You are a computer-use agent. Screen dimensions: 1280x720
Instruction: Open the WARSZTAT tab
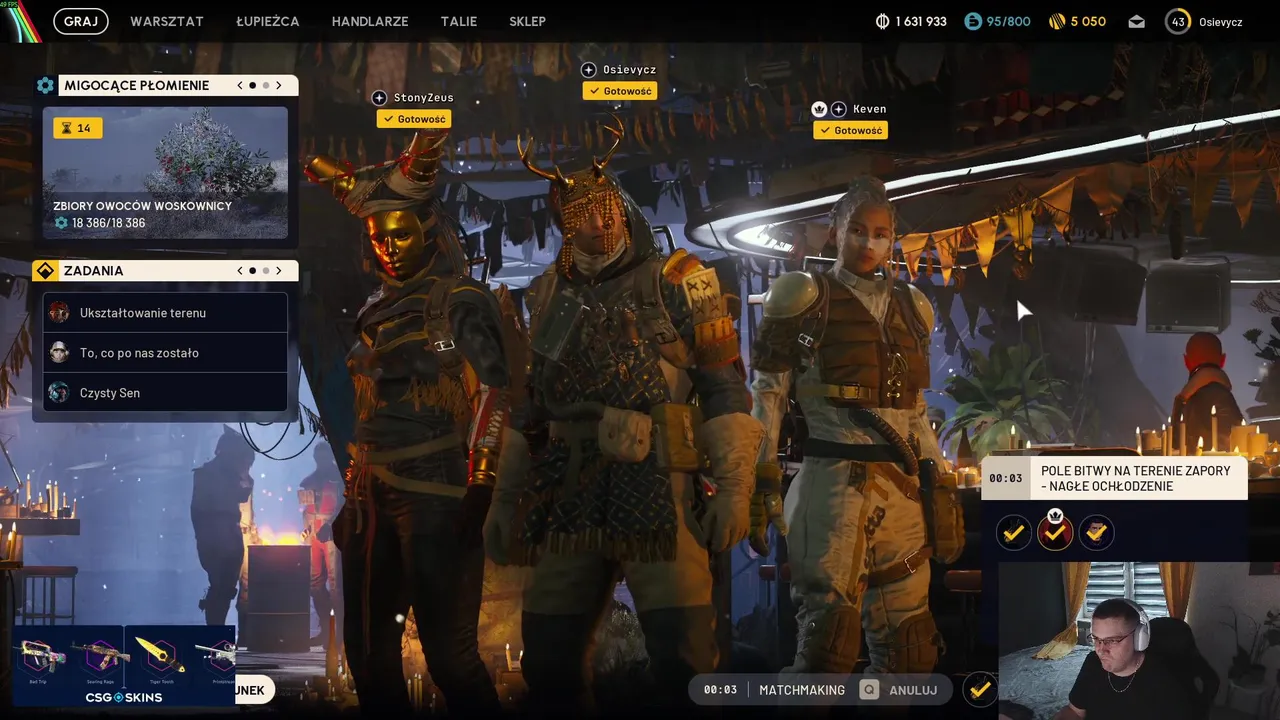click(x=167, y=21)
